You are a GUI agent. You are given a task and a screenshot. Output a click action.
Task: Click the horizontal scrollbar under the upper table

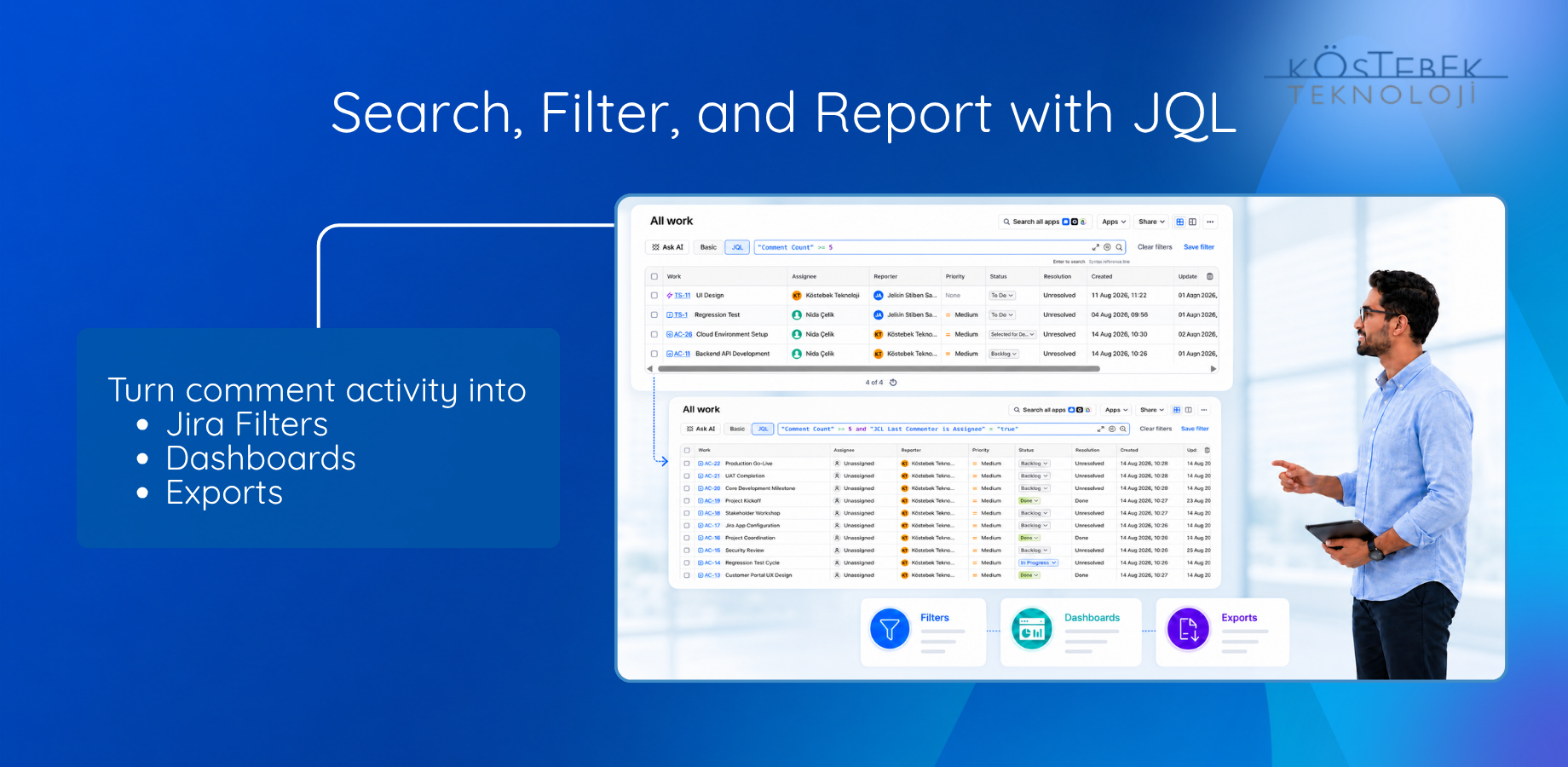click(877, 369)
